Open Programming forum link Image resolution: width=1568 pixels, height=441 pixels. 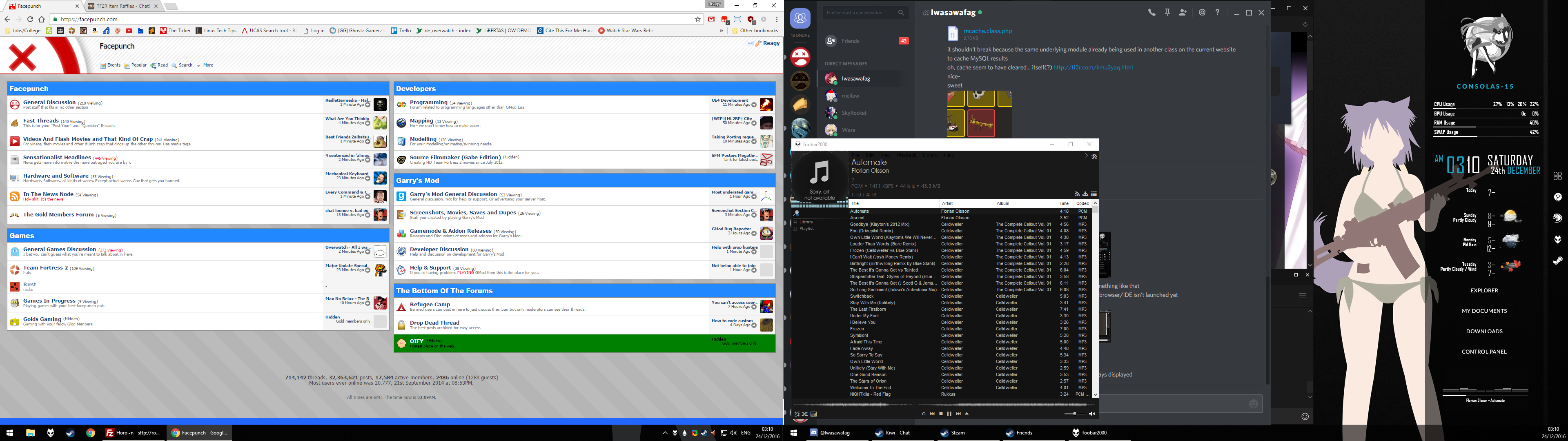point(428,102)
